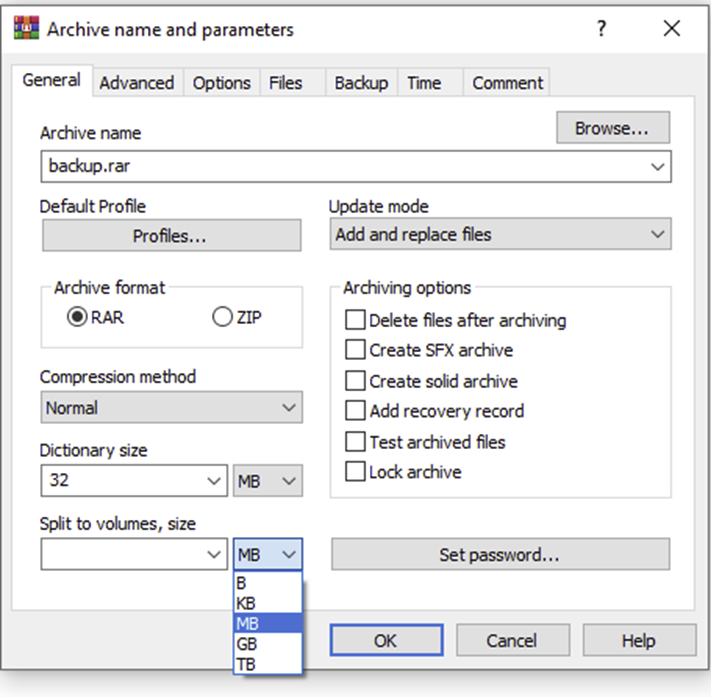This screenshot has width=711, height=697.
Task: Open the Backup tab
Action: pyautogui.click(x=361, y=83)
